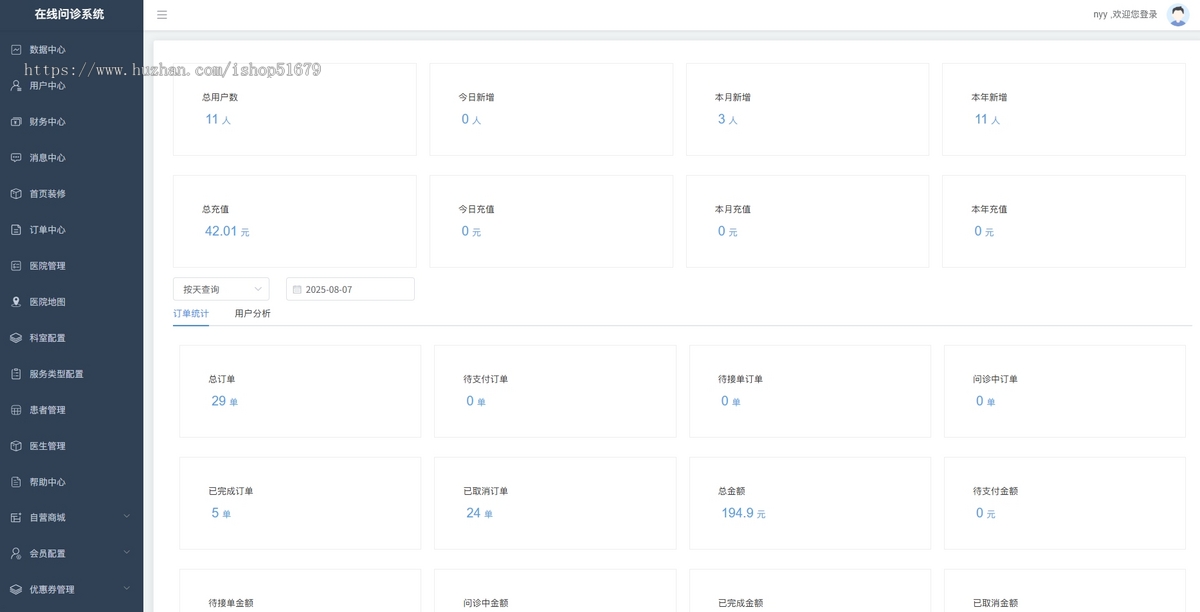Click the 会员配置 user icon
The image size is (1200, 612).
(x=16, y=553)
